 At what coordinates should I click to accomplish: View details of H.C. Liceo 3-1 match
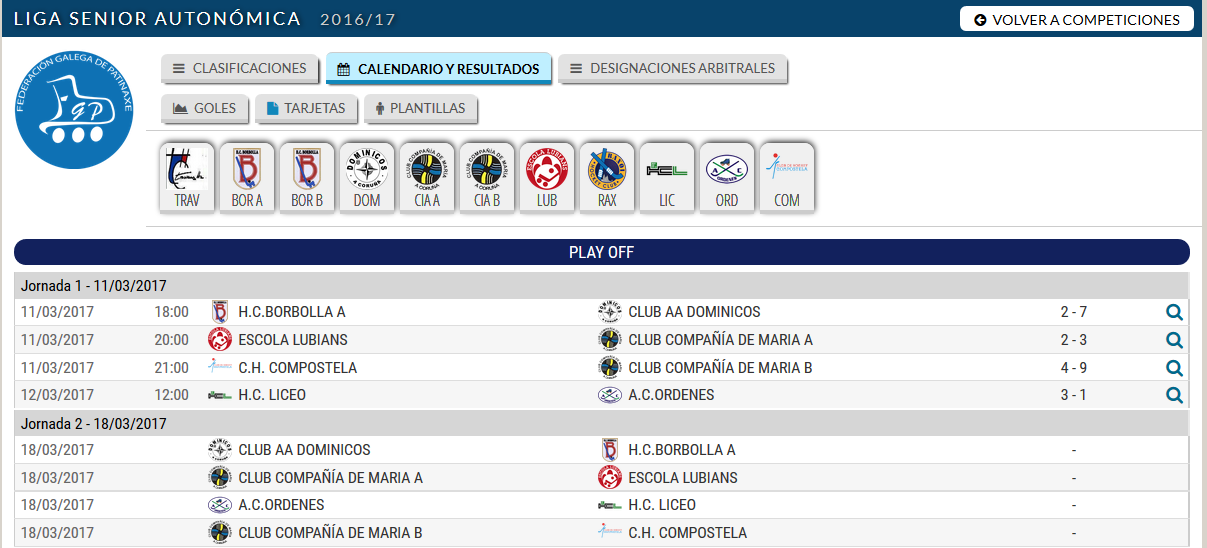(1174, 395)
